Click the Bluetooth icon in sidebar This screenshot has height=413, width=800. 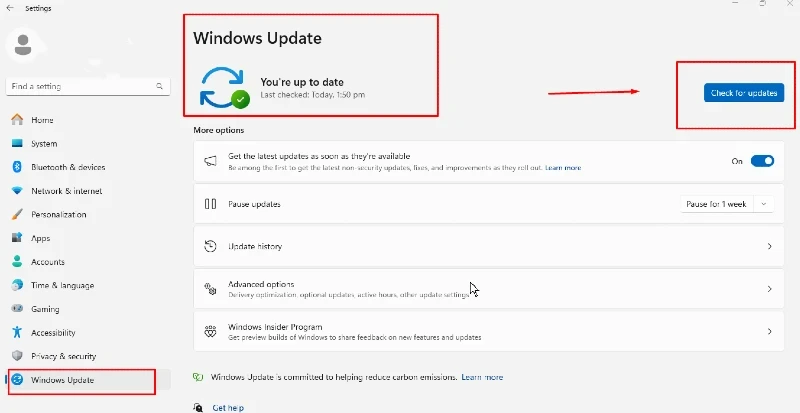pyautogui.click(x=17, y=167)
